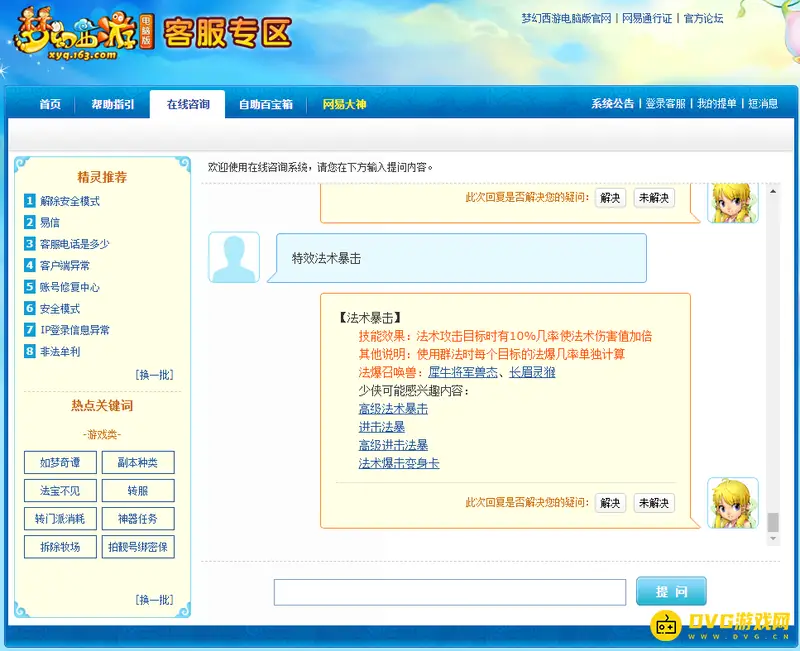Click 未解决 in the top partial reply

(654, 197)
